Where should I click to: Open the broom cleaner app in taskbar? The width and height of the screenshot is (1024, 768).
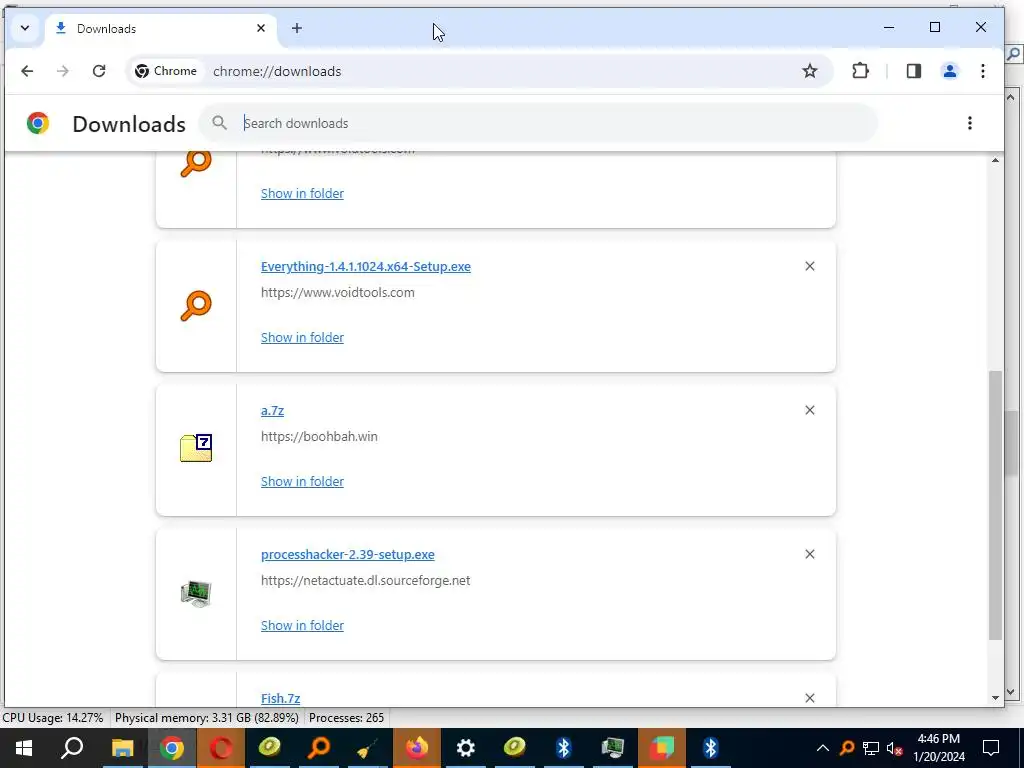coord(368,748)
